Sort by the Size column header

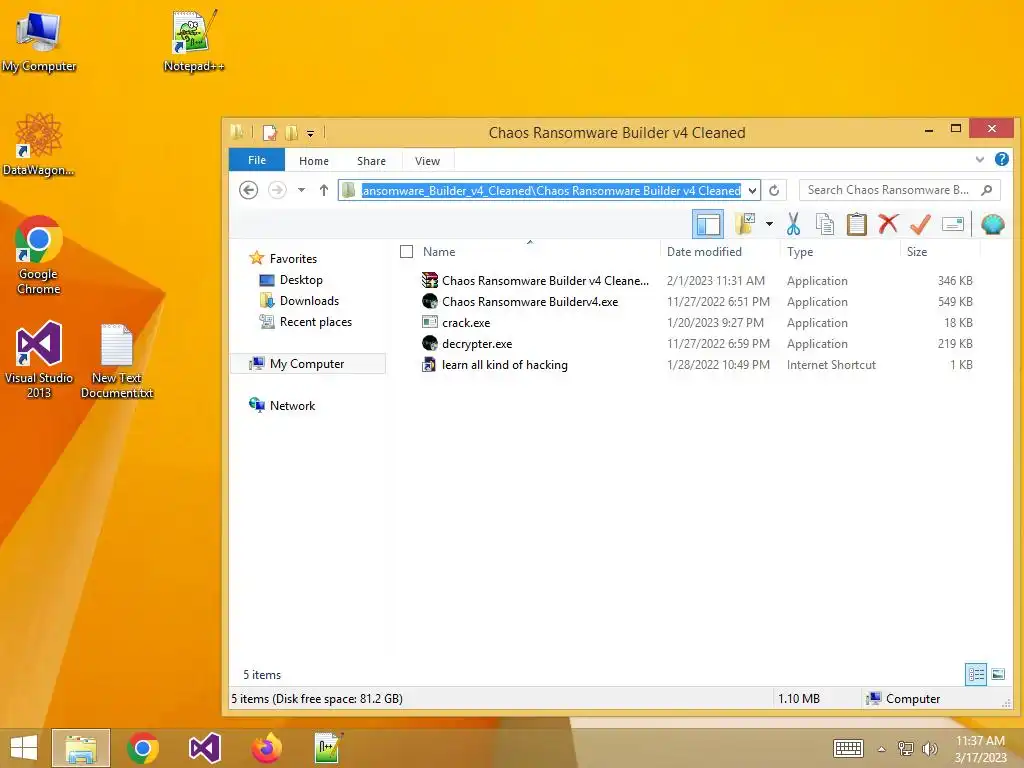click(916, 251)
